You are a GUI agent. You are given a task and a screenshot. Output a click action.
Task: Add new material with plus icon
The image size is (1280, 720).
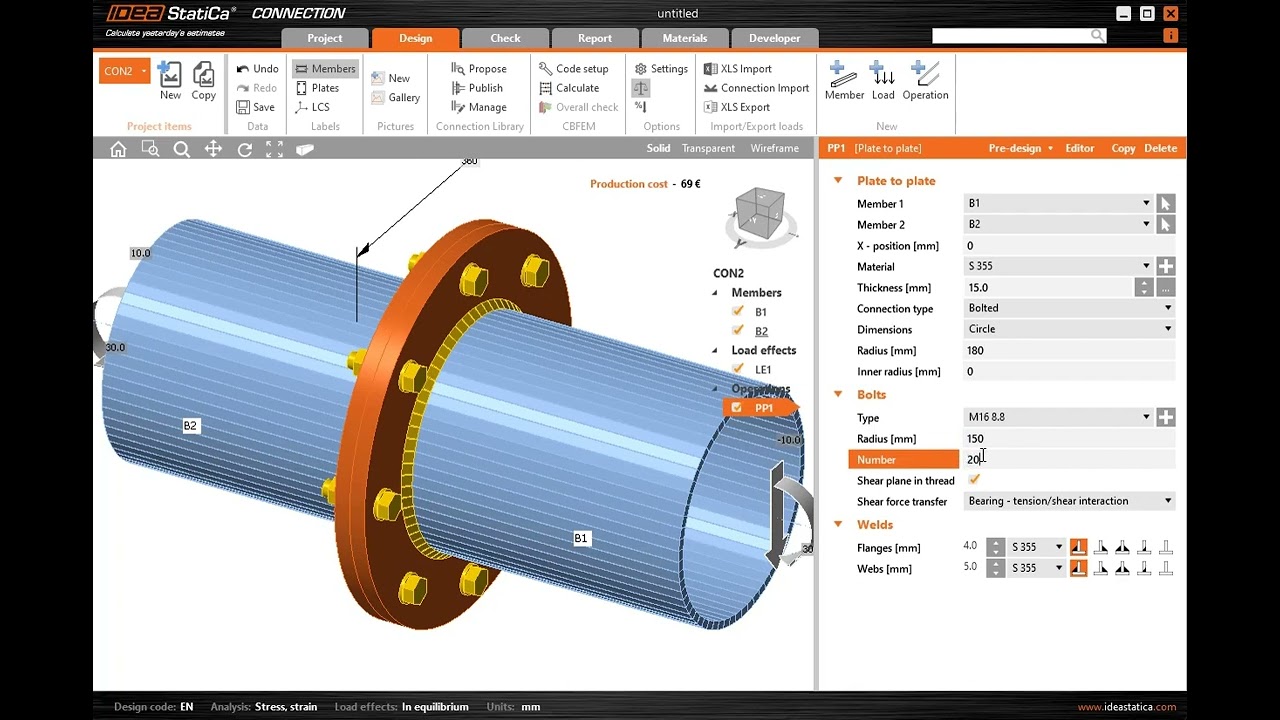click(x=1165, y=266)
